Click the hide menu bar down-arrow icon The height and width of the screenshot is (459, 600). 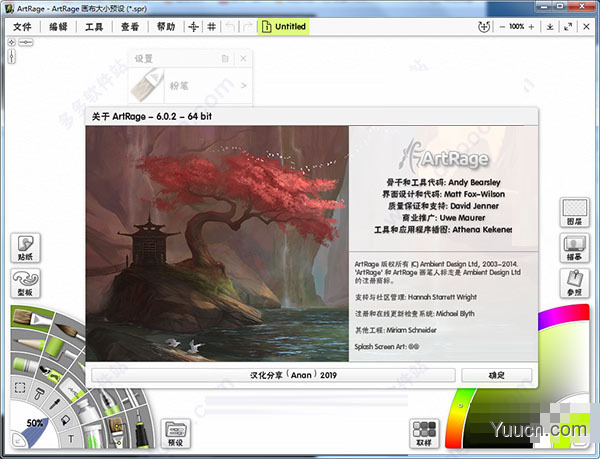click(x=550, y=27)
